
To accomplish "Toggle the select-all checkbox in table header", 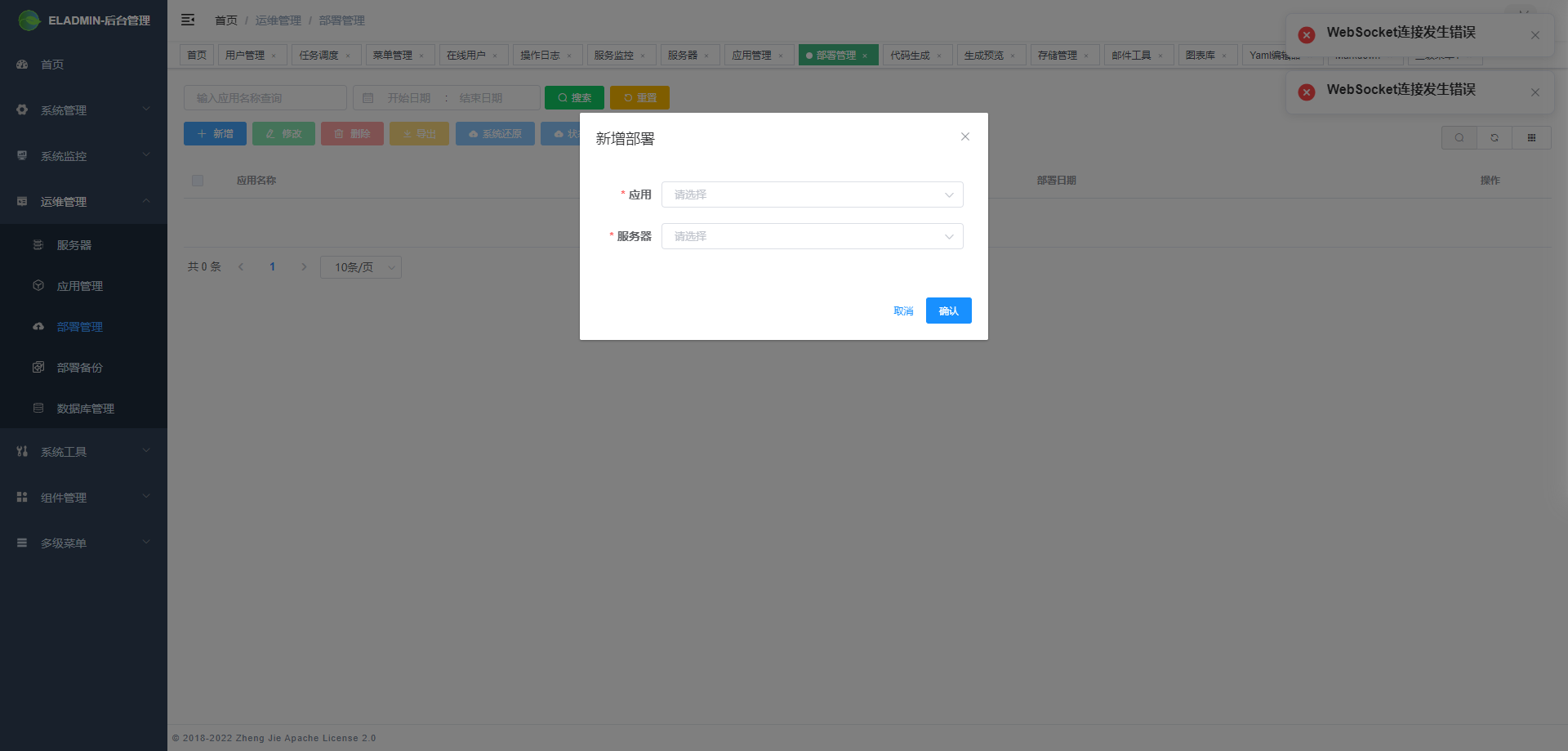I will coord(197,180).
